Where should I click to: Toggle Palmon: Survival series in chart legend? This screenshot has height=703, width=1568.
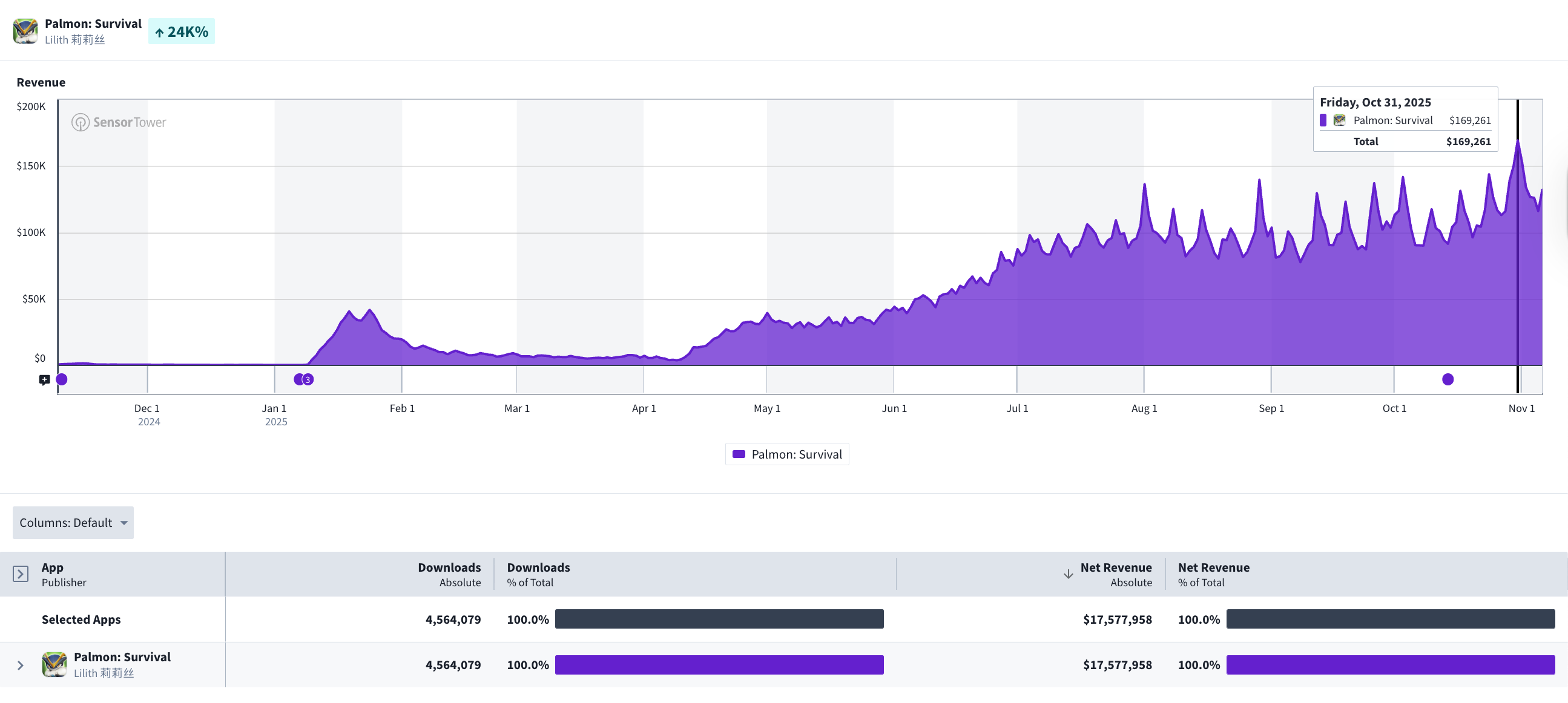(x=796, y=454)
